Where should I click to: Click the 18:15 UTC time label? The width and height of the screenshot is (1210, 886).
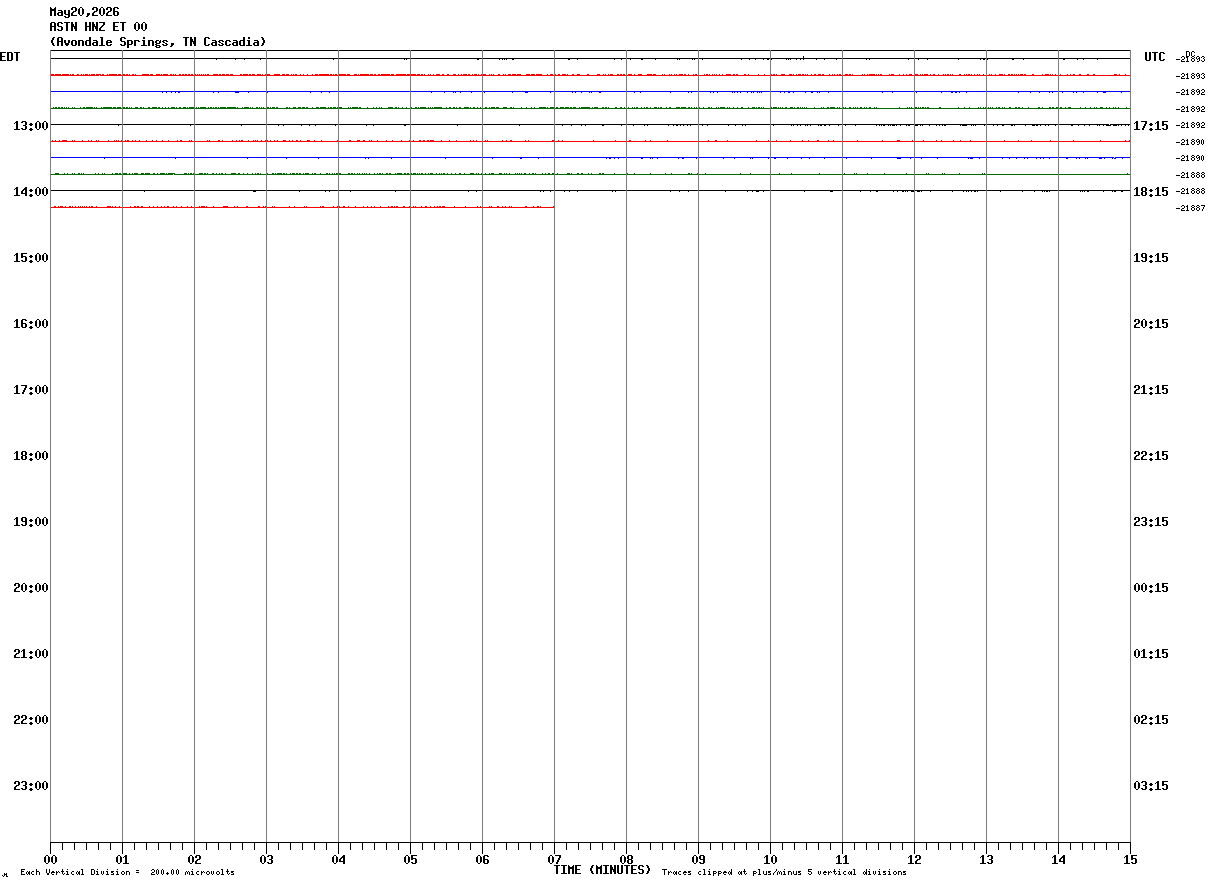pyautogui.click(x=1151, y=191)
